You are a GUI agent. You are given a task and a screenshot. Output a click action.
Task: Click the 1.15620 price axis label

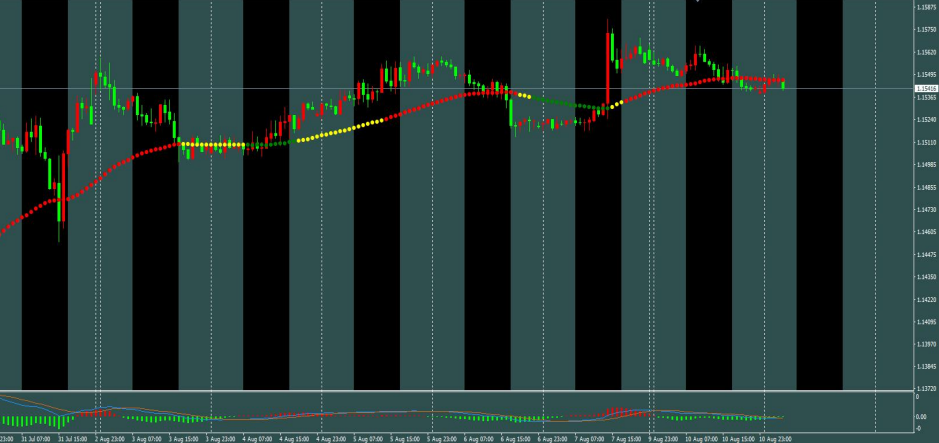[927, 52]
